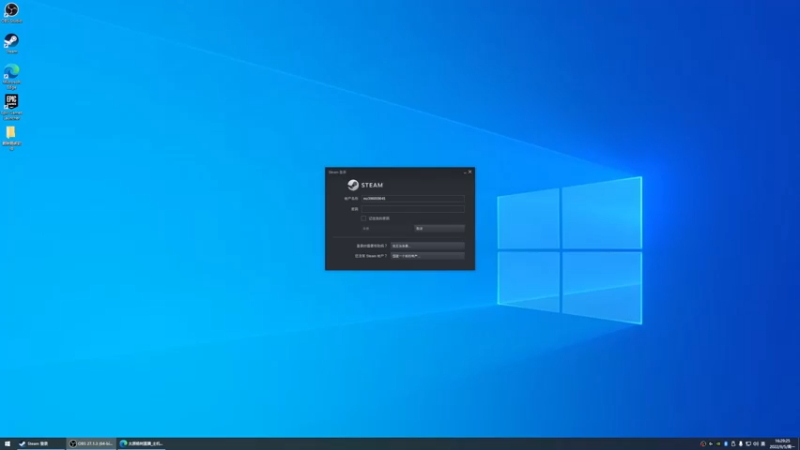This screenshot has width=800, height=450.
Task: Click the create new Steam account button
Action: (428, 256)
